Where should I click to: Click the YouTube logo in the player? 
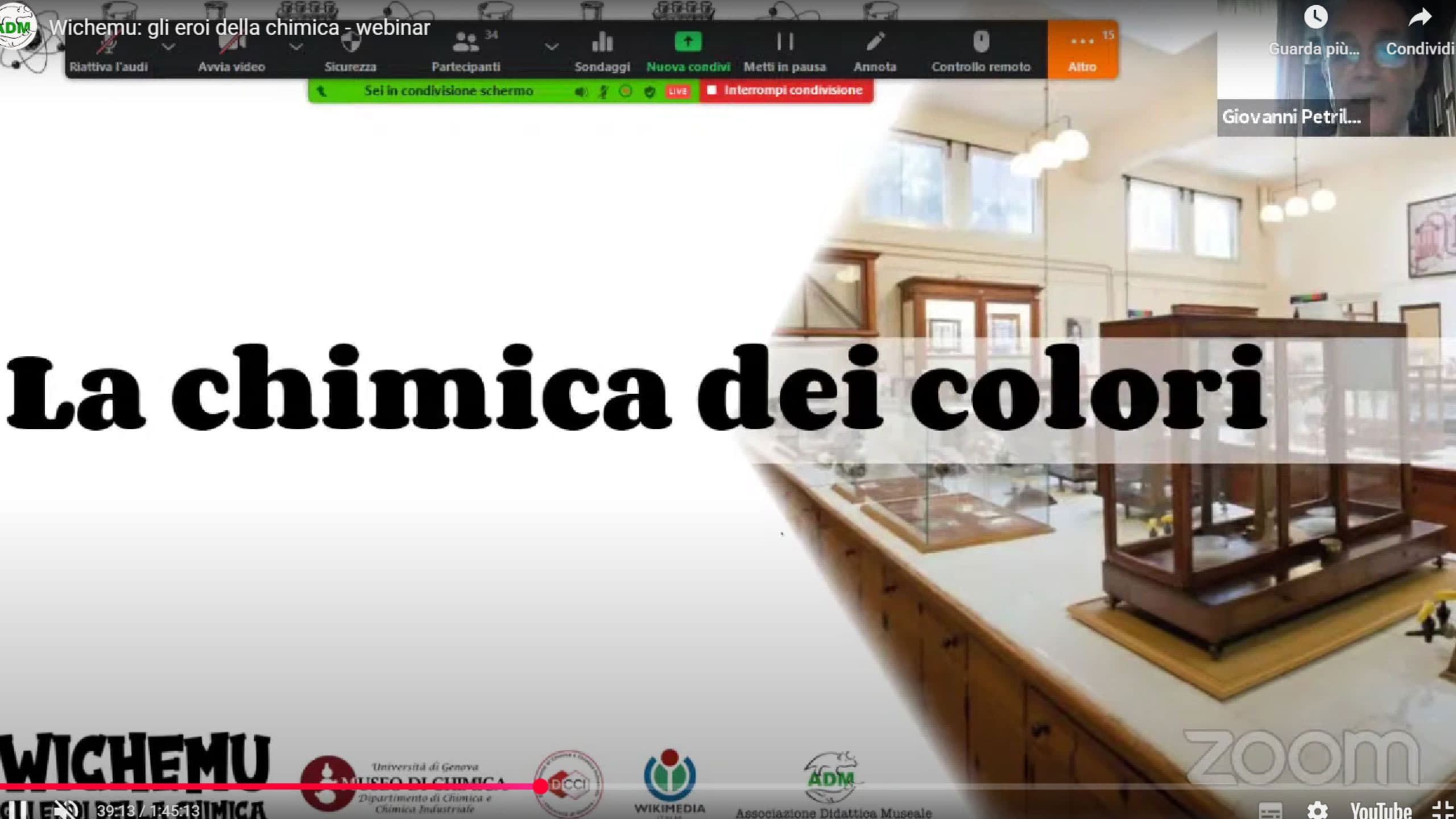(x=1381, y=810)
